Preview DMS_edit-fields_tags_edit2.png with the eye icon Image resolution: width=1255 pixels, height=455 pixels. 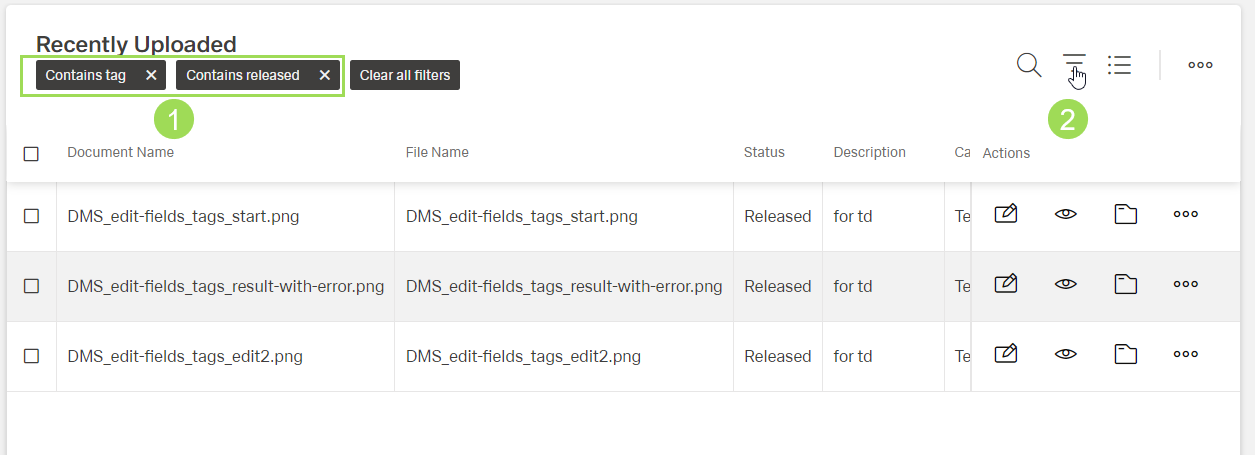click(1066, 354)
